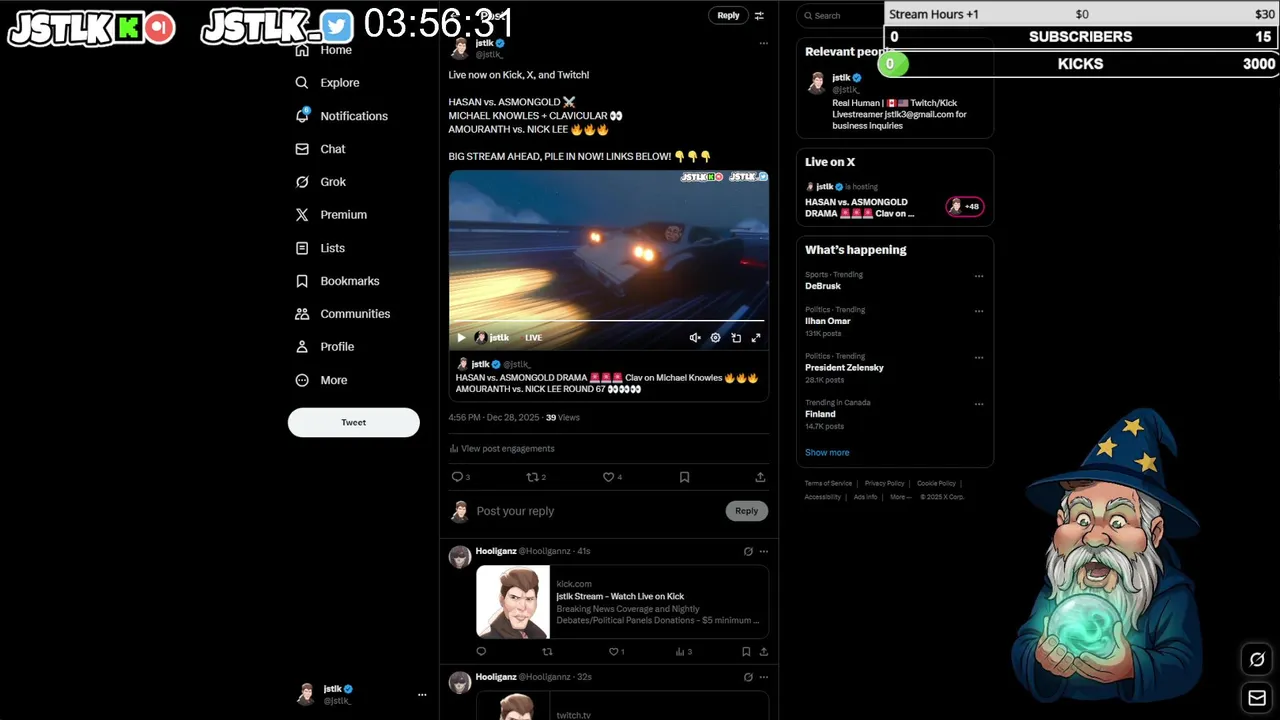Viewport: 1280px width, 720px height.
Task: Open Communities page
Action: pyautogui.click(x=342, y=314)
